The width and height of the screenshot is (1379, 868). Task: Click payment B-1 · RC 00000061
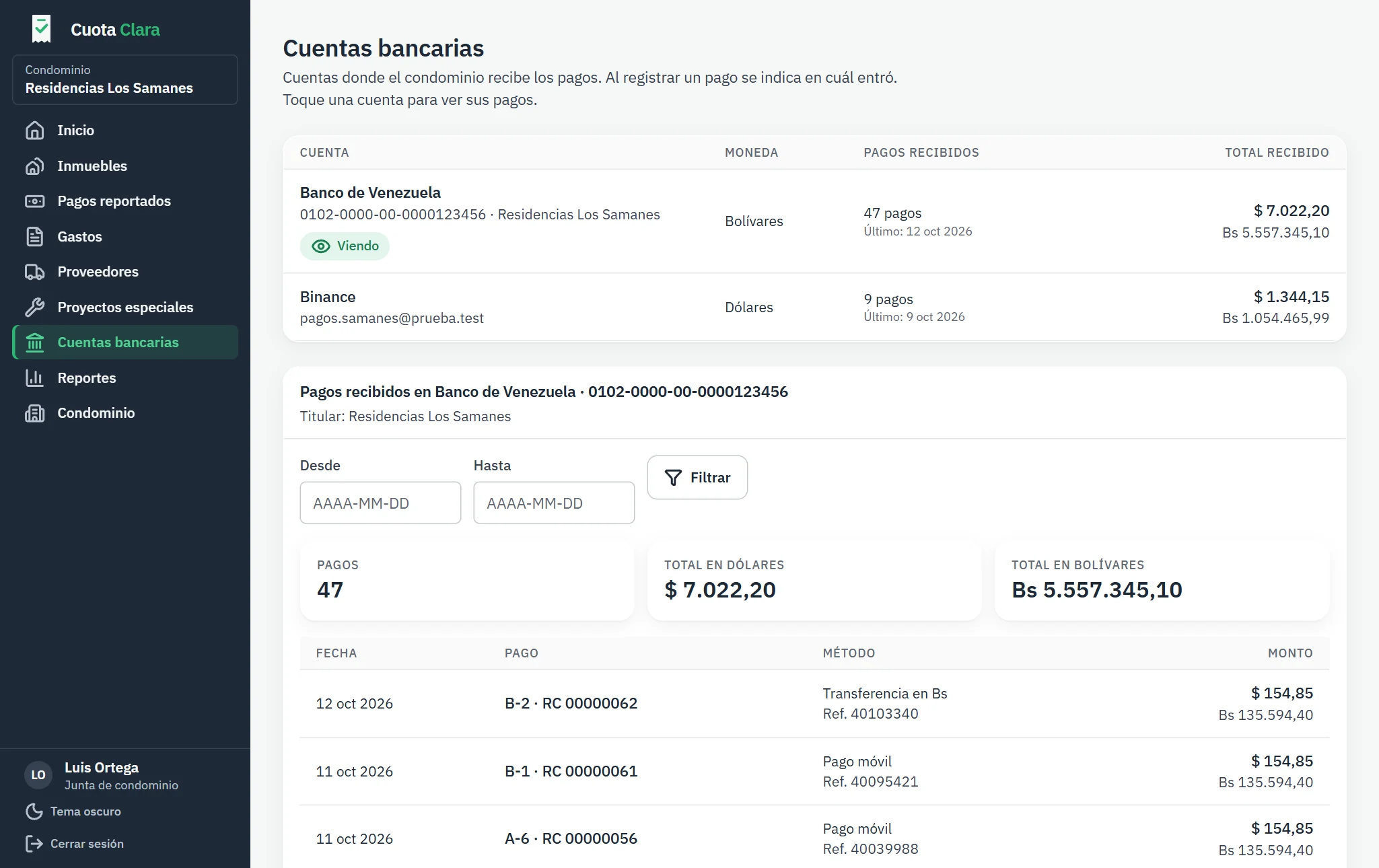pyautogui.click(x=571, y=772)
